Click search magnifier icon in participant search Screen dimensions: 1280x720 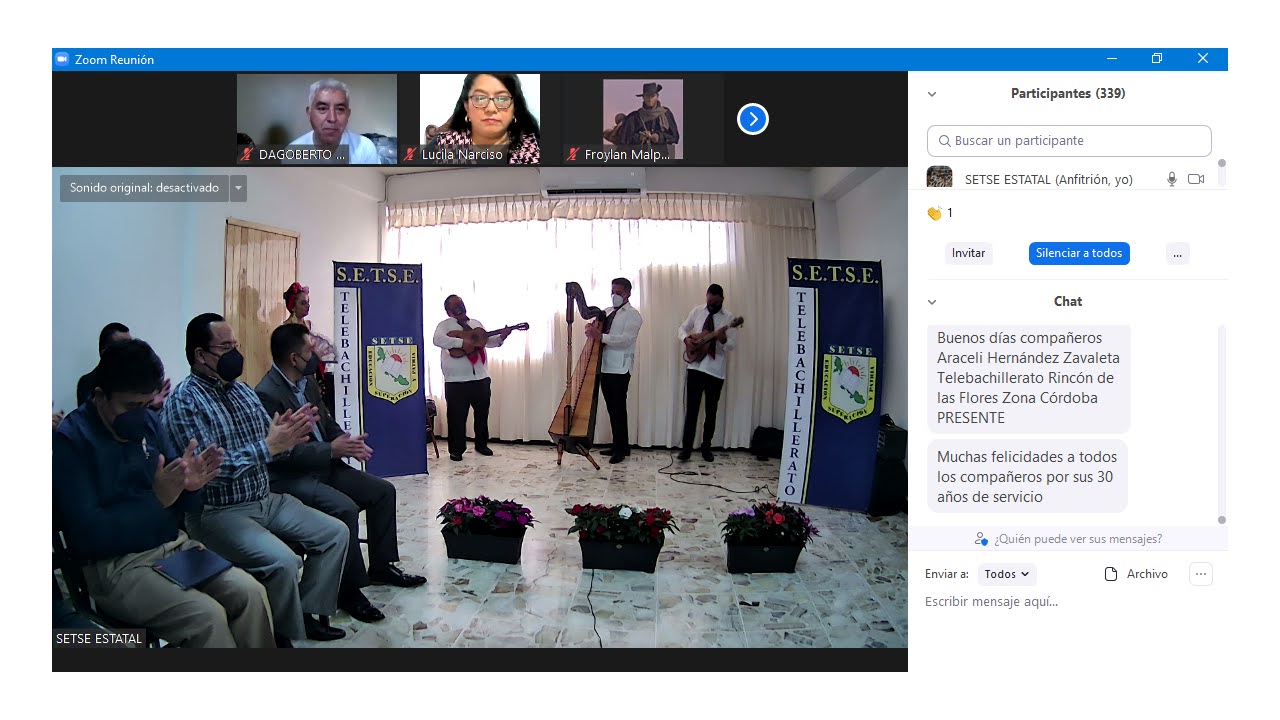(x=944, y=141)
